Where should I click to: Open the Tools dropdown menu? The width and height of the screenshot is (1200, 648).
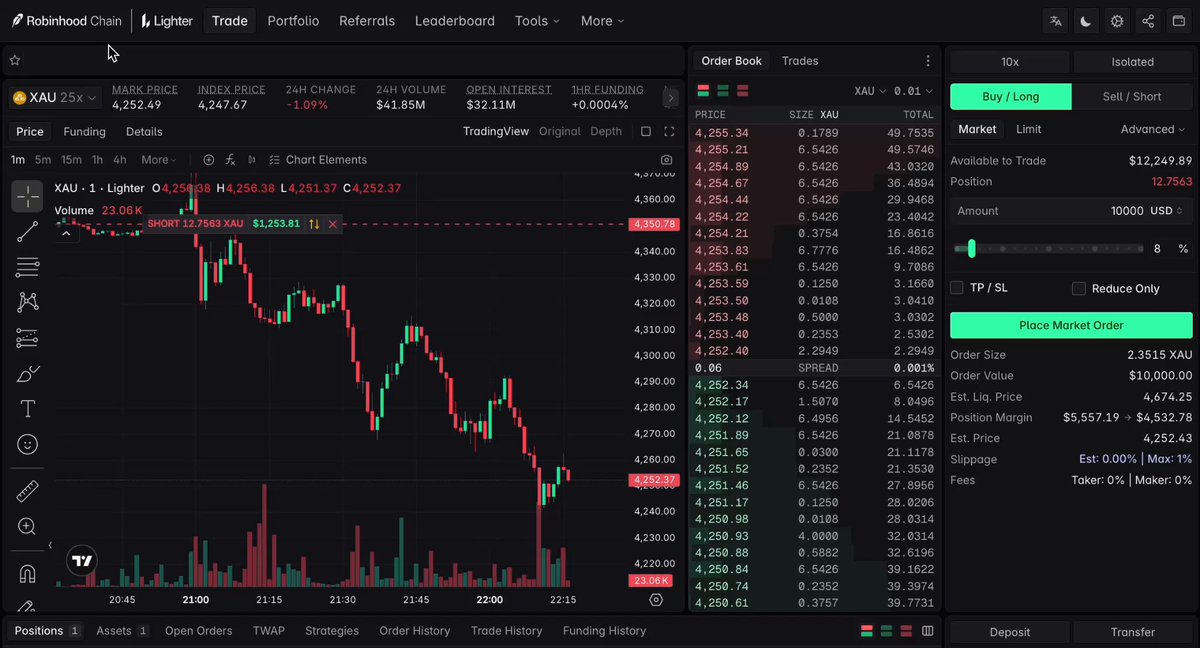tap(537, 21)
